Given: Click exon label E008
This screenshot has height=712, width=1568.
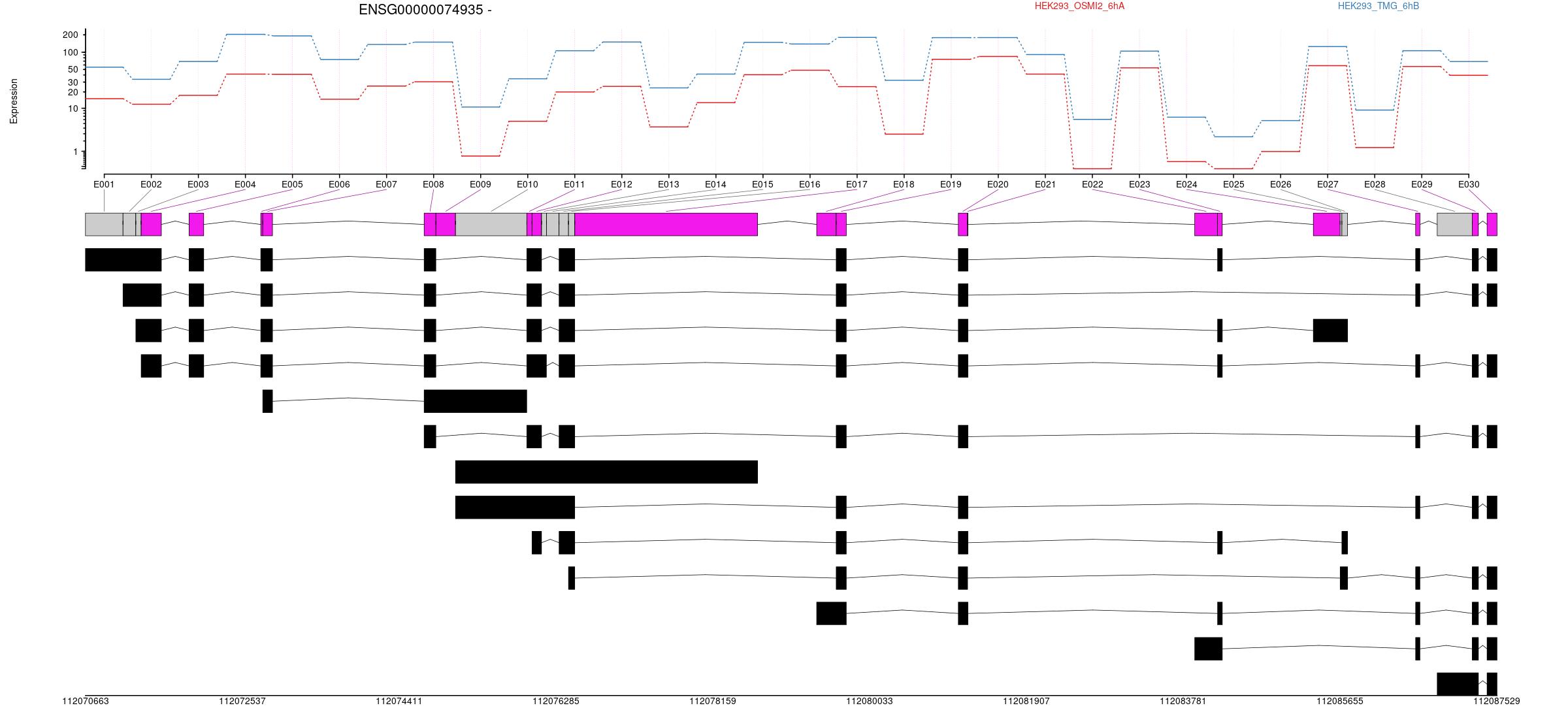Looking at the screenshot, I should click(x=433, y=184).
